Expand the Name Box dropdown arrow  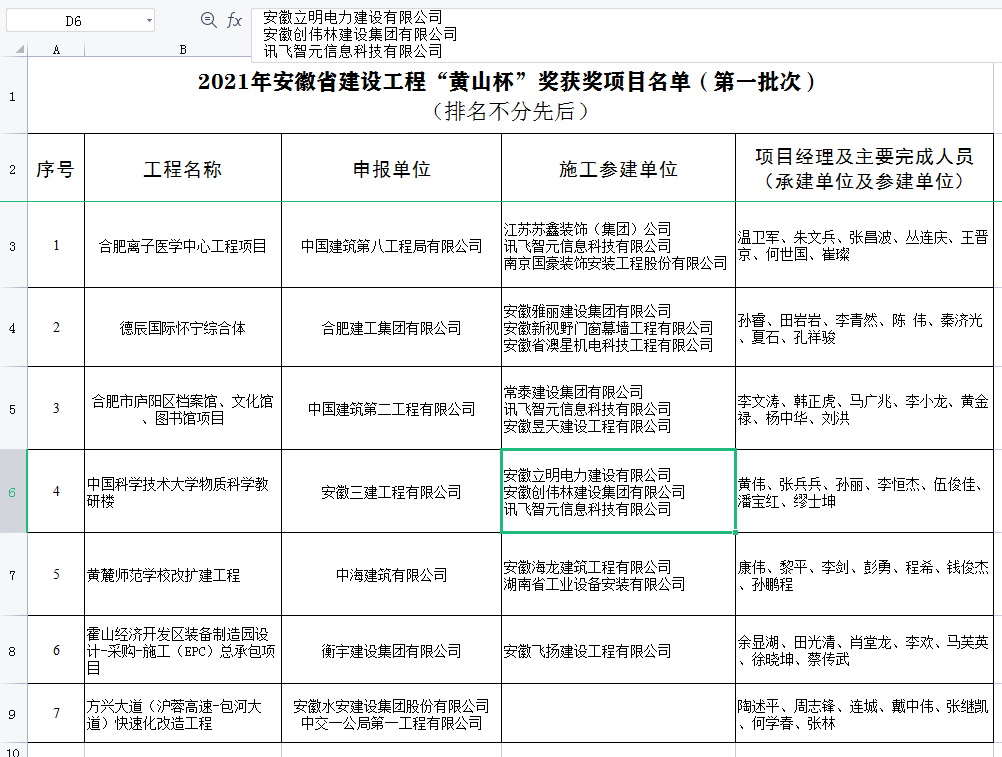(148, 20)
